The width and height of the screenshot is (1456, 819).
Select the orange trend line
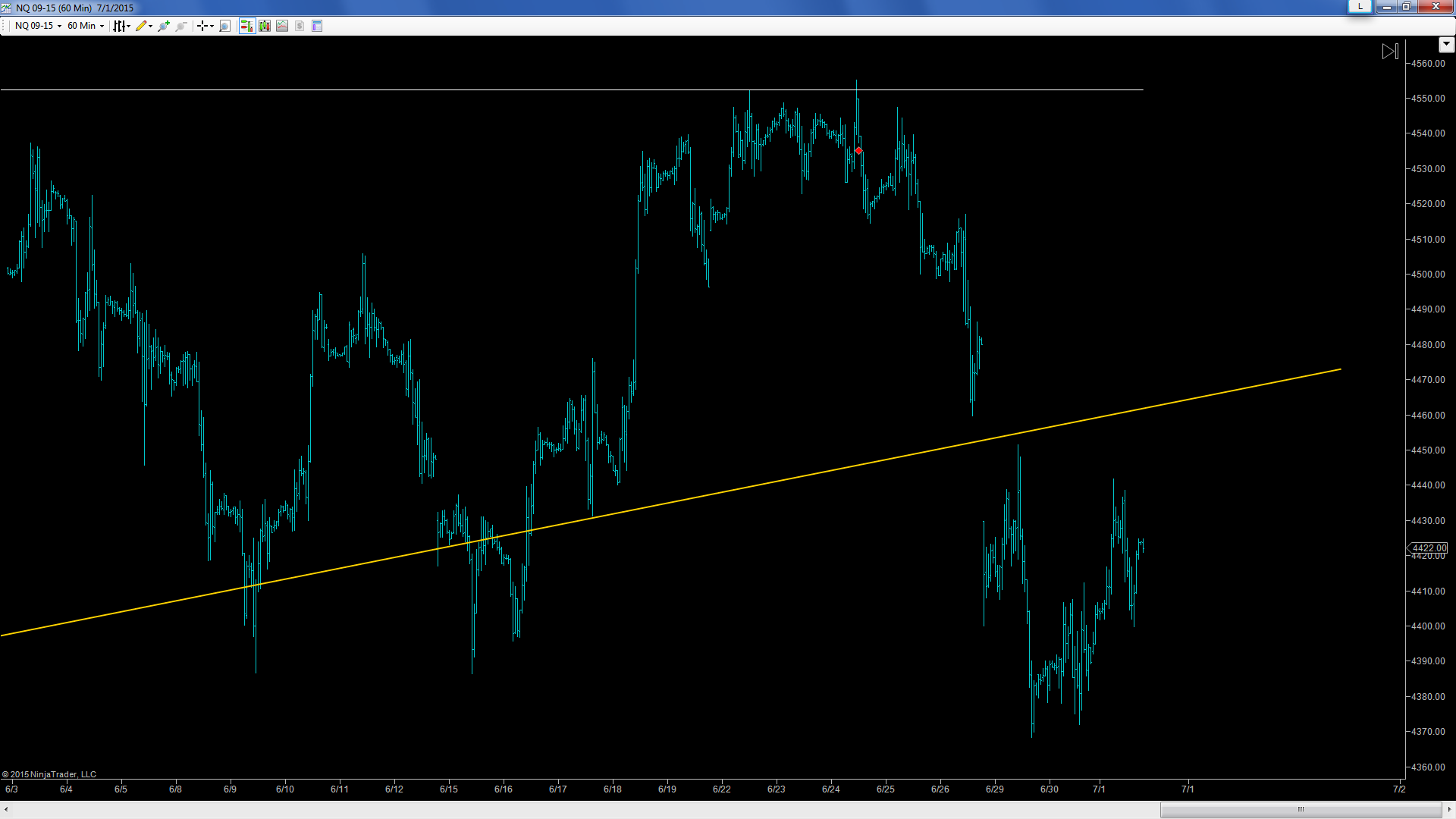click(x=671, y=502)
